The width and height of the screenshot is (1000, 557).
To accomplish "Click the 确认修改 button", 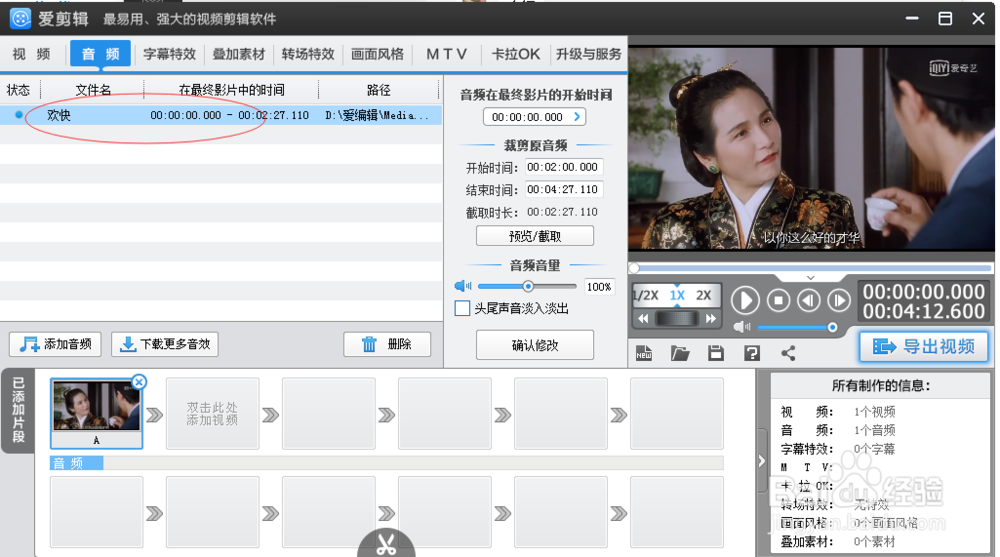I will (x=534, y=345).
